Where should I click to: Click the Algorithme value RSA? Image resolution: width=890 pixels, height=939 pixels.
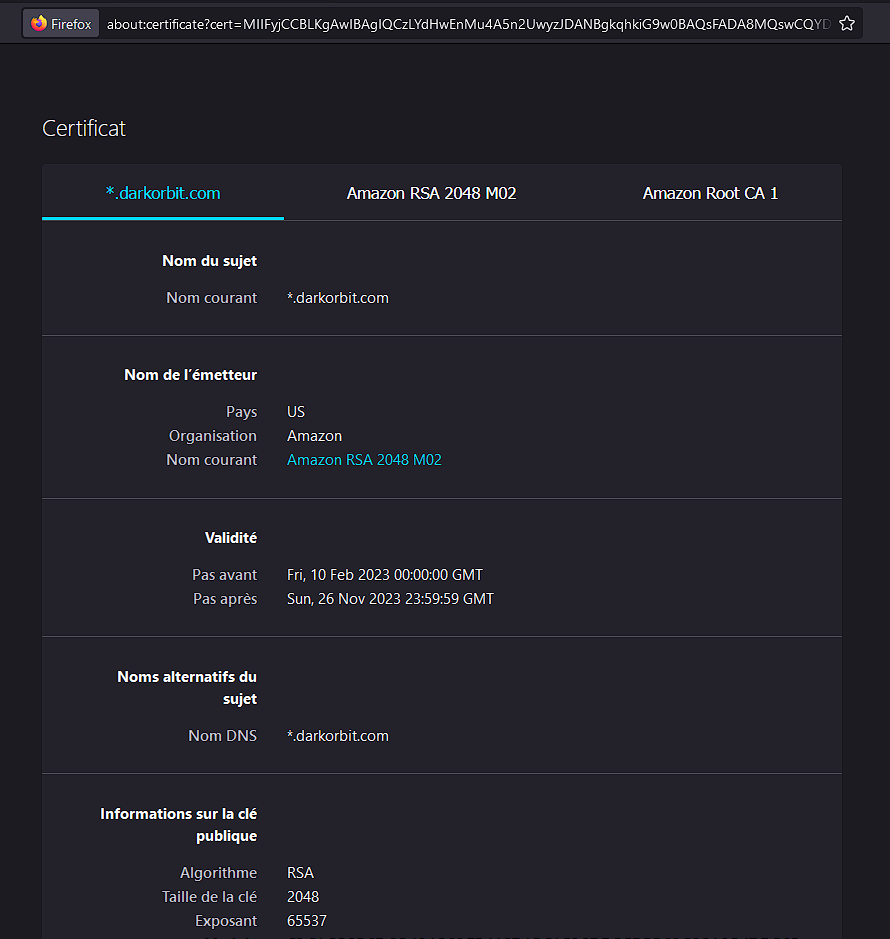[301, 873]
